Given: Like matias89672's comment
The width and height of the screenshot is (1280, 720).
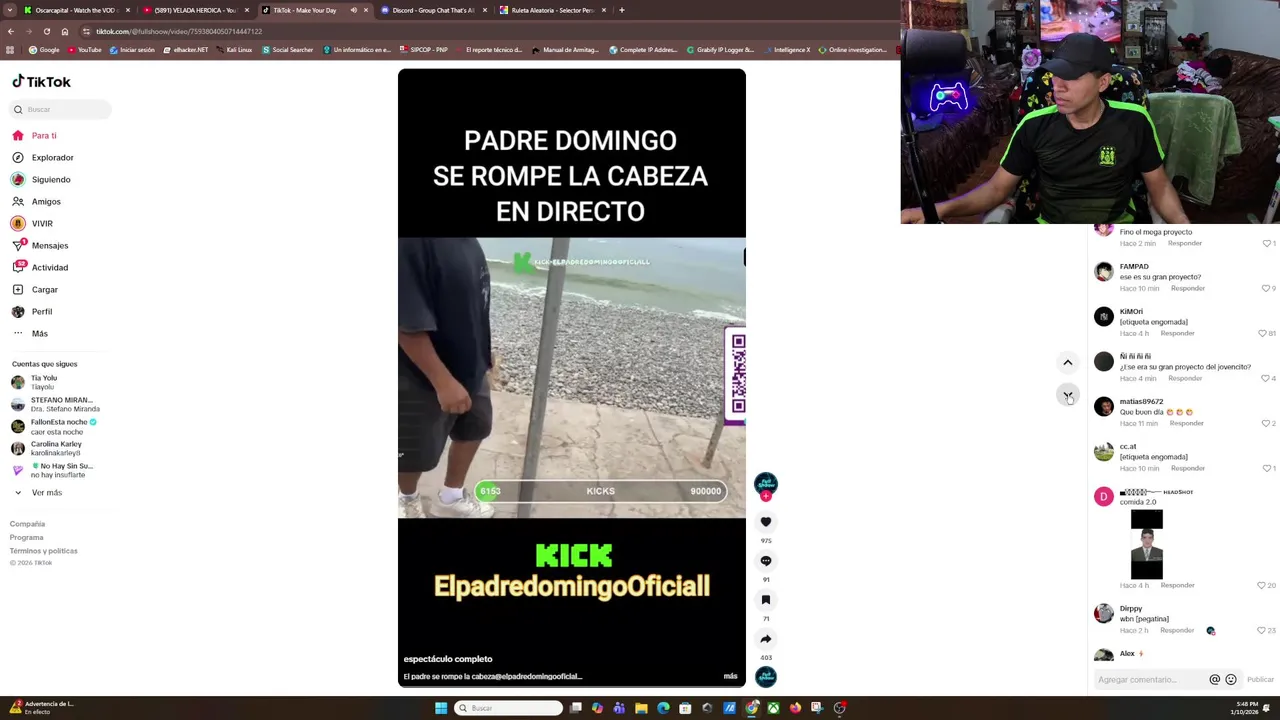Looking at the screenshot, I should pos(1267,423).
